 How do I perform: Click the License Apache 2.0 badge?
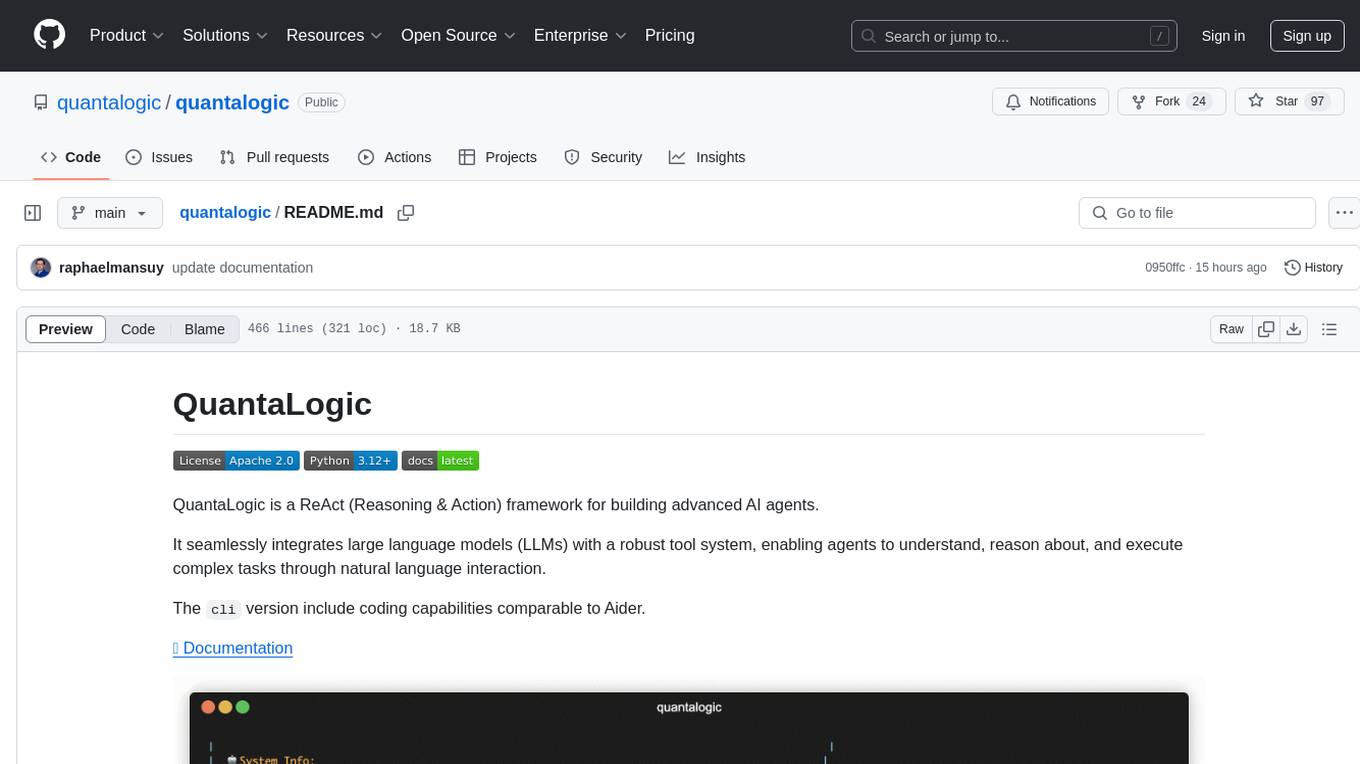pyautogui.click(x=236, y=460)
